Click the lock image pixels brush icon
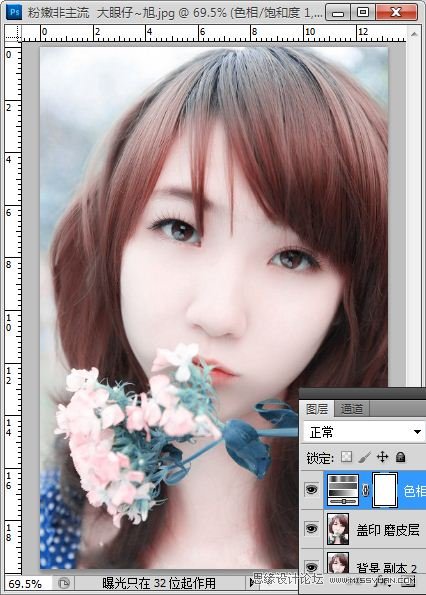The height and width of the screenshot is (595, 426). (365, 456)
